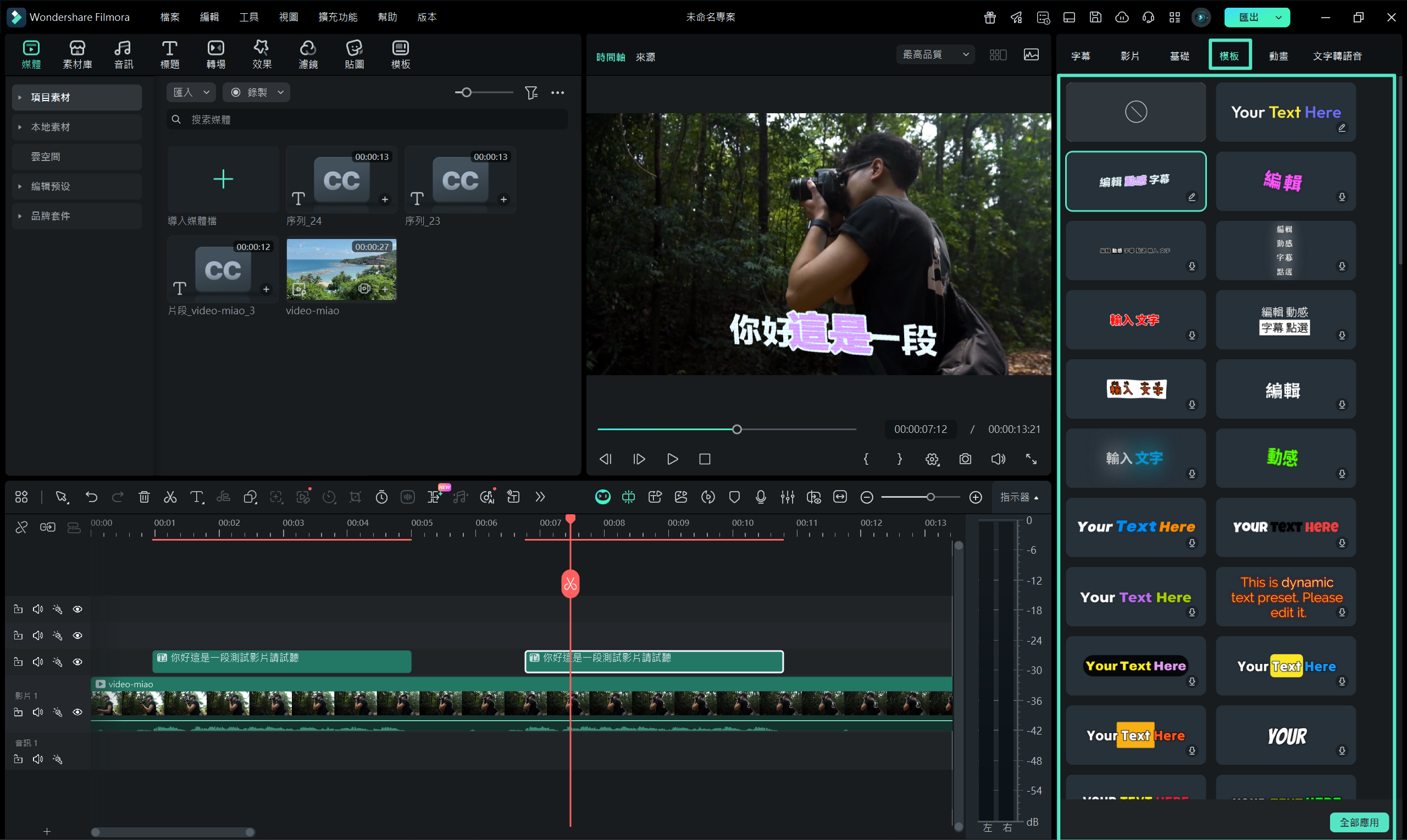The height and width of the screenshot is (840, 1407).
Task: Take a snapshot with the camera icon
Action: tap(965, 459)
